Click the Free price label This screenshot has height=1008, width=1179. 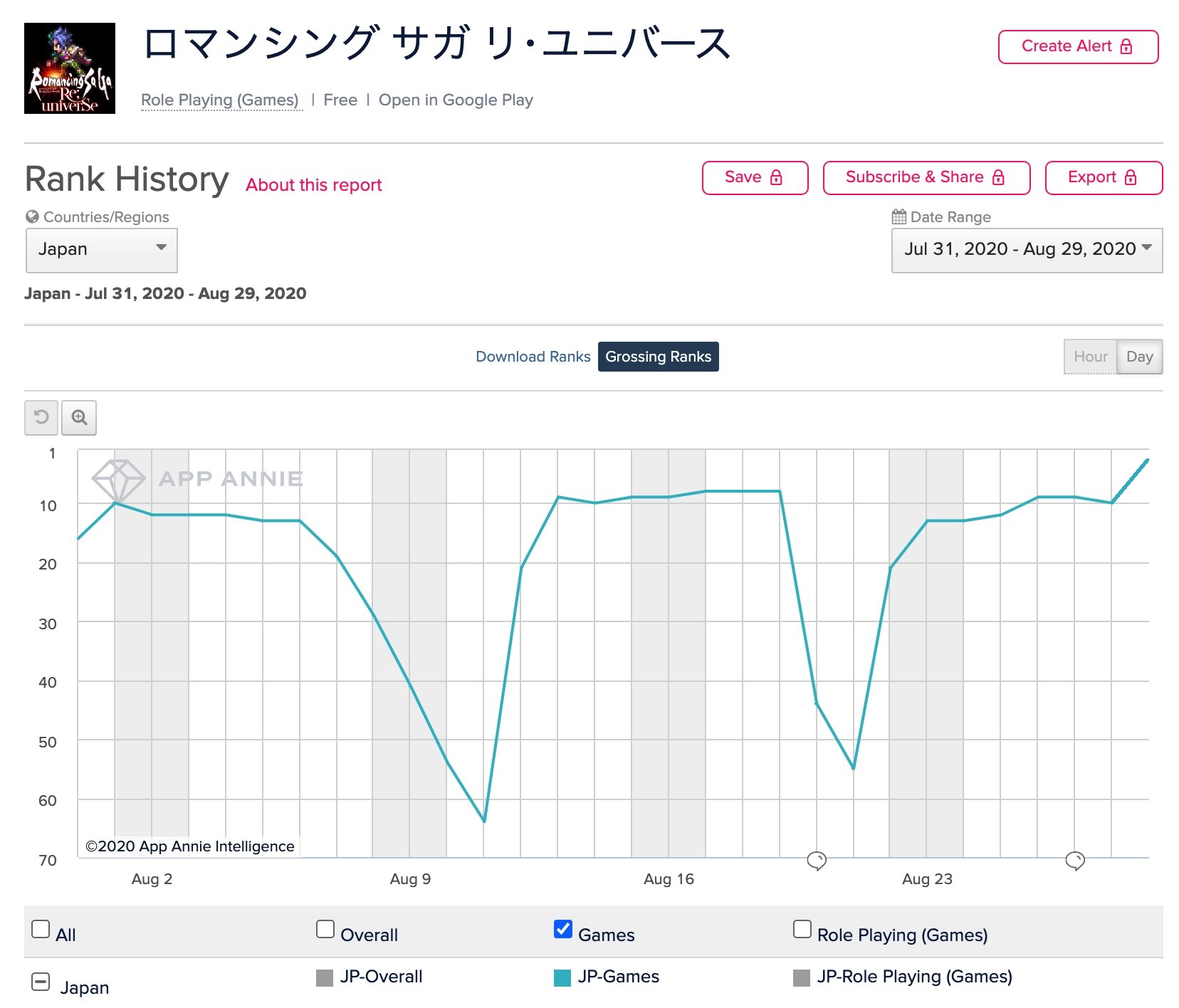(340, 100)
